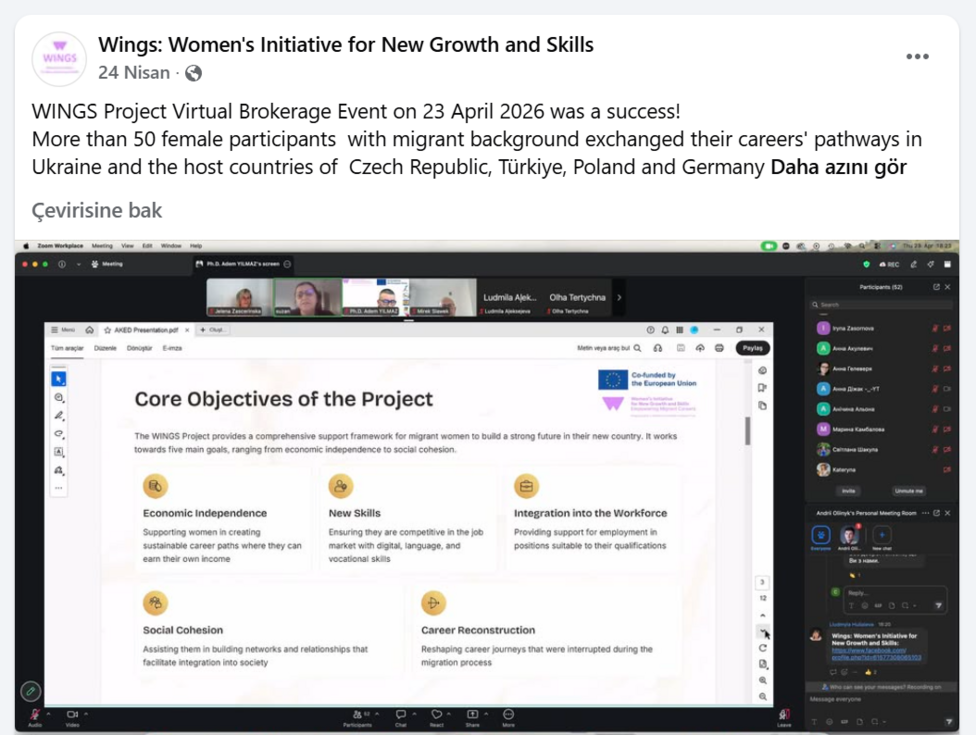976x735 pixels.
Task: Open the Help menu in the menu bar
Action: [196, 246]
